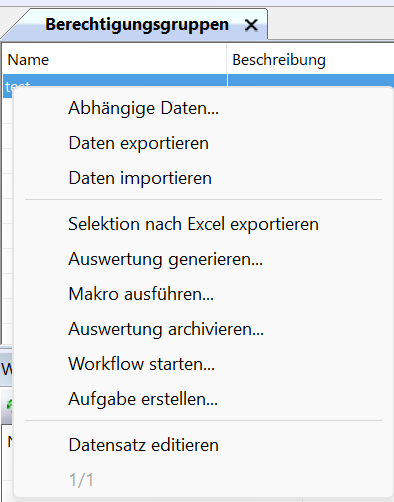Switch to the Berechtigungsgruppen tab

pyautogui.click(x=137, y=25)
